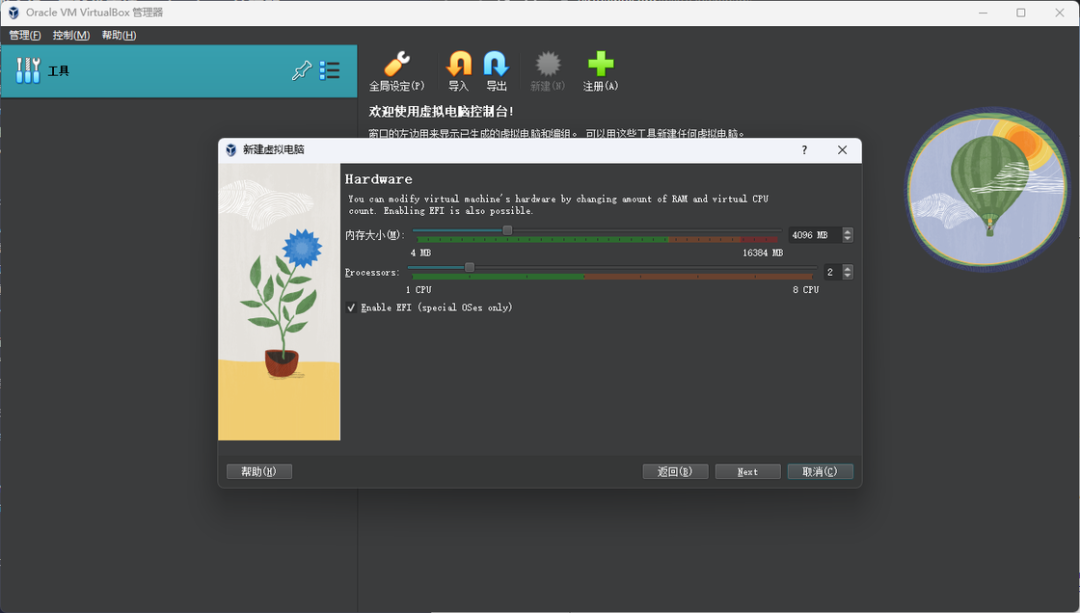Click the flower illustration in the dialog
1080x613 pixels.
[280, 302]
